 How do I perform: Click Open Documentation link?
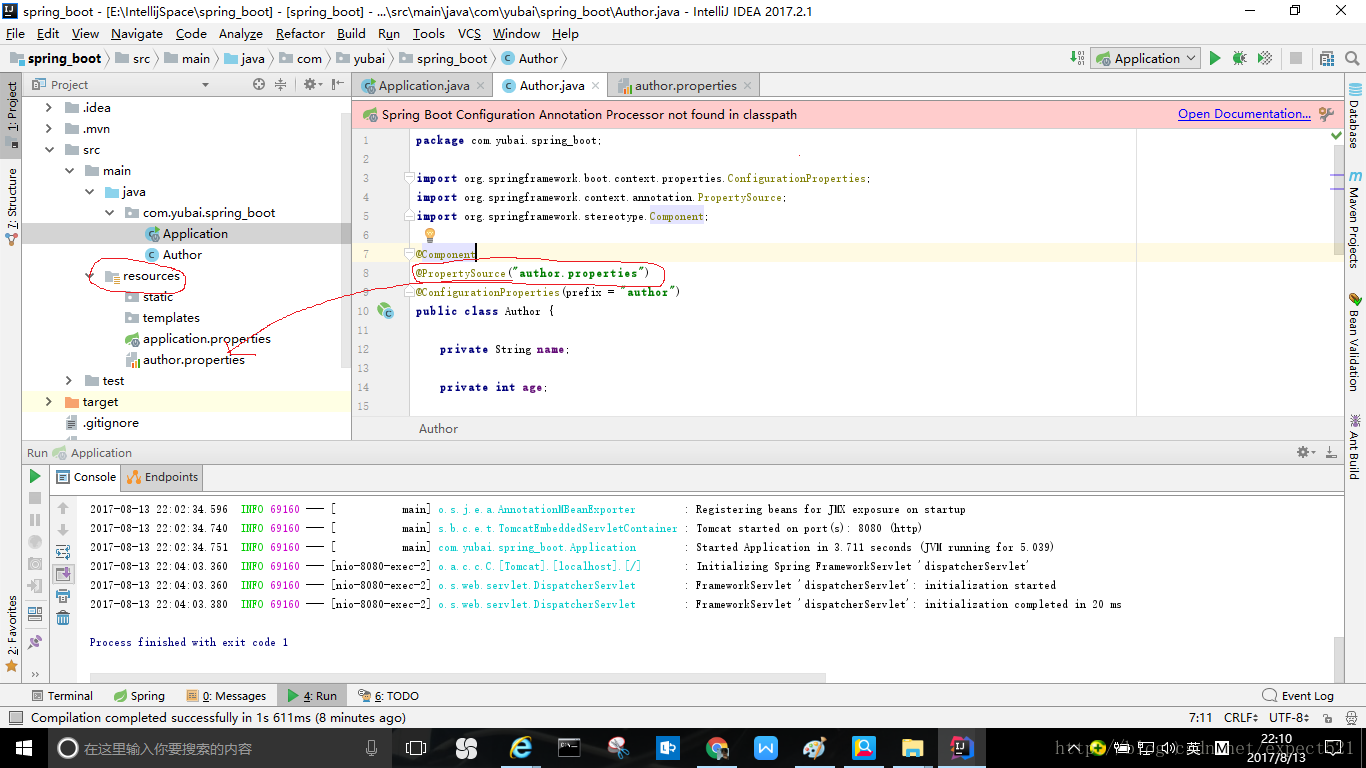[x=1244, y=114]
